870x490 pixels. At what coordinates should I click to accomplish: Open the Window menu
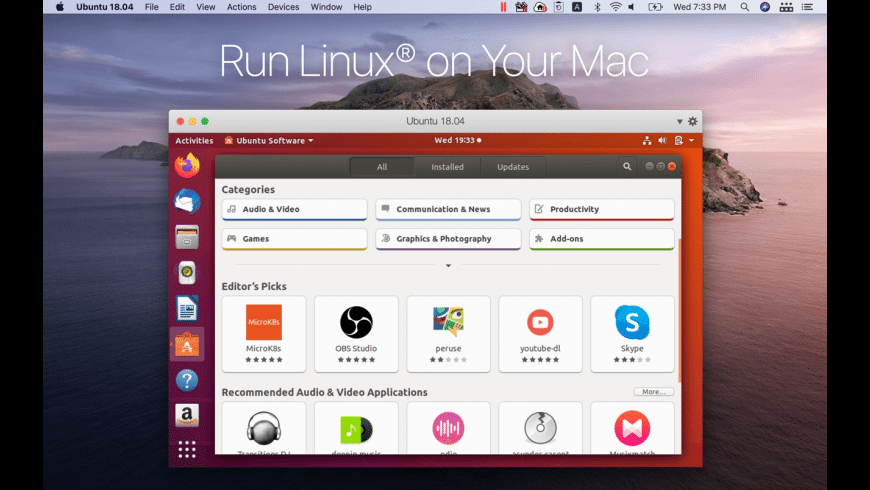click(326, 7)
